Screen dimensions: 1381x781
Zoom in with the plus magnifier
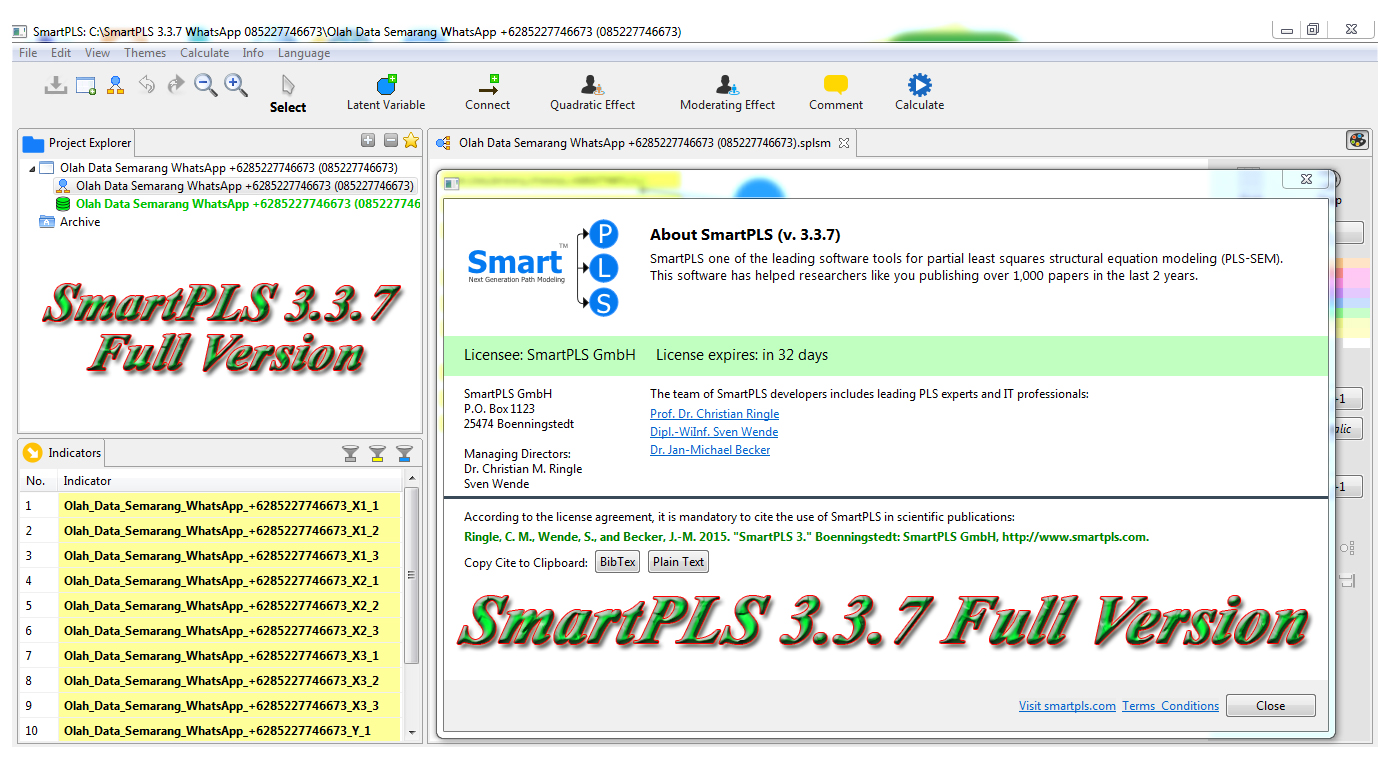236,86
